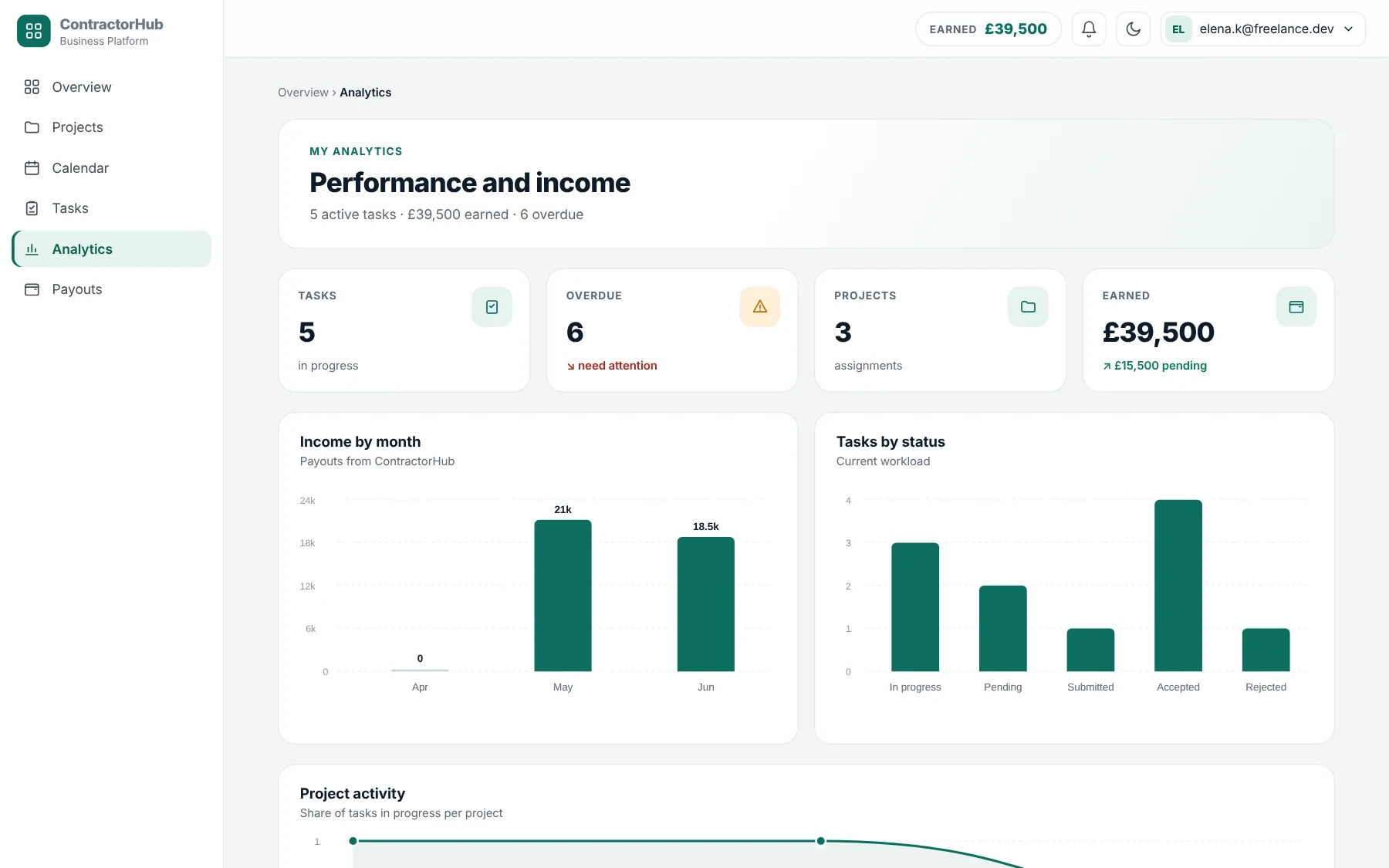Click the May income bar
This screenshot has height=868, width=1389.
(563, 596)
